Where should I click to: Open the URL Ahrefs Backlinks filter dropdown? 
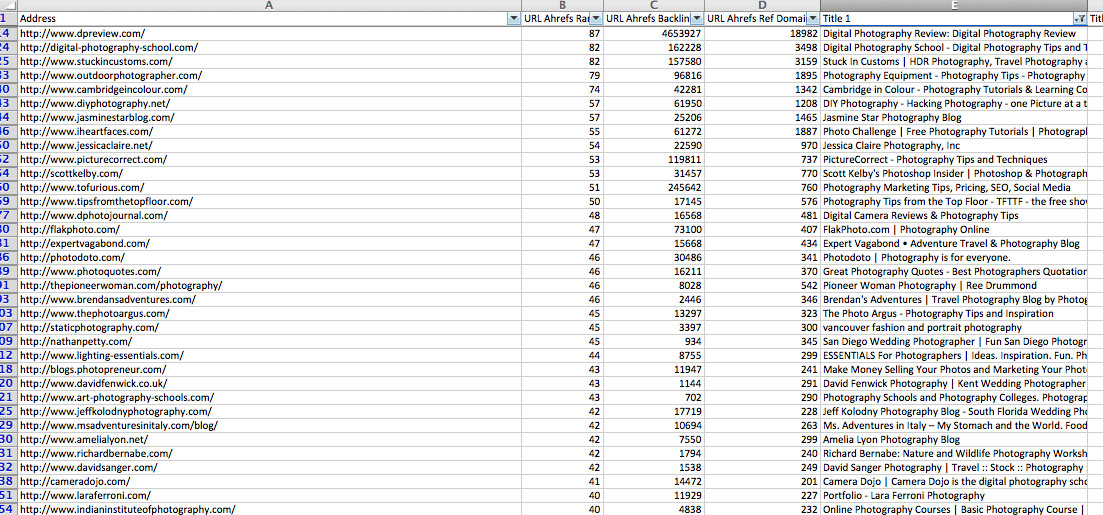695,19
